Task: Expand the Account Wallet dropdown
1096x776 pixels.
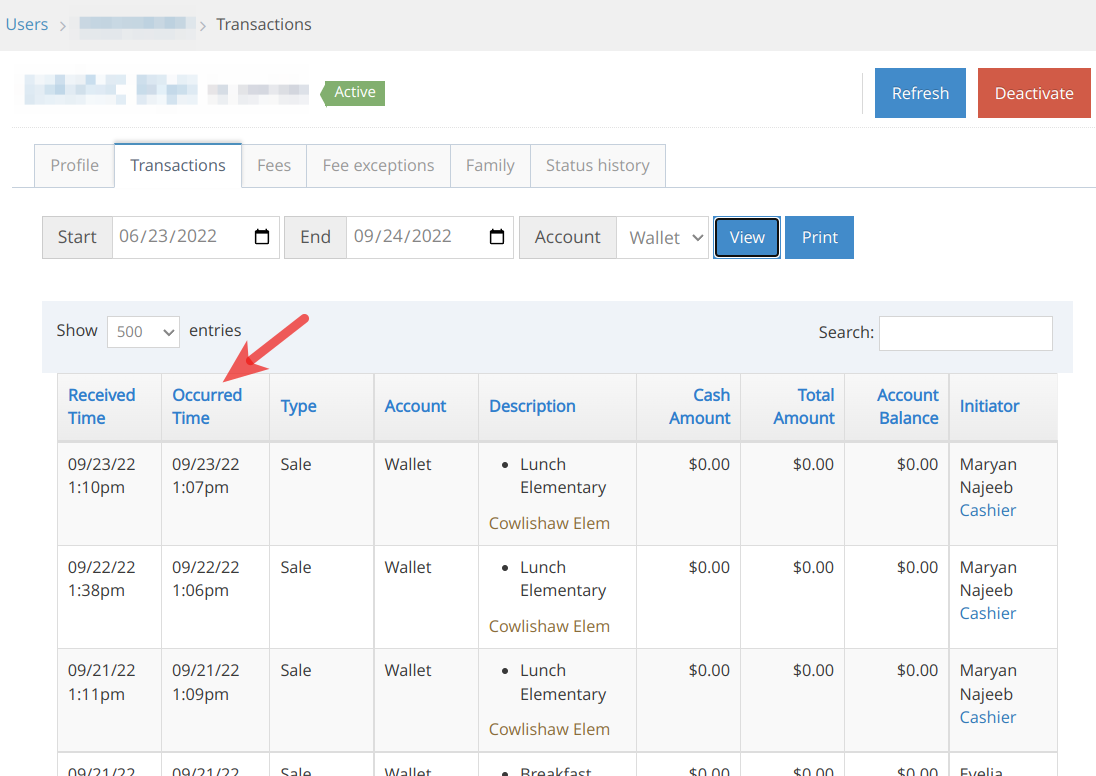Action: coord(663,238)
